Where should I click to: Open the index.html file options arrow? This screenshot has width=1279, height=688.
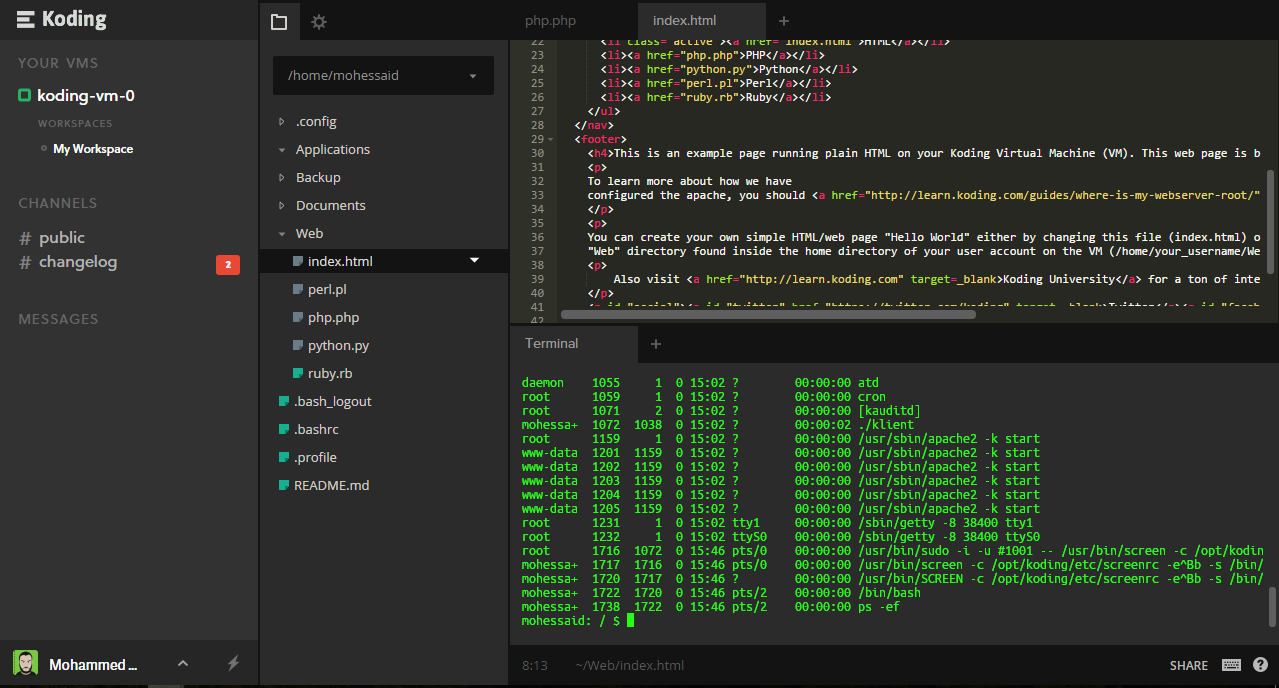click(x=475, y=261)
